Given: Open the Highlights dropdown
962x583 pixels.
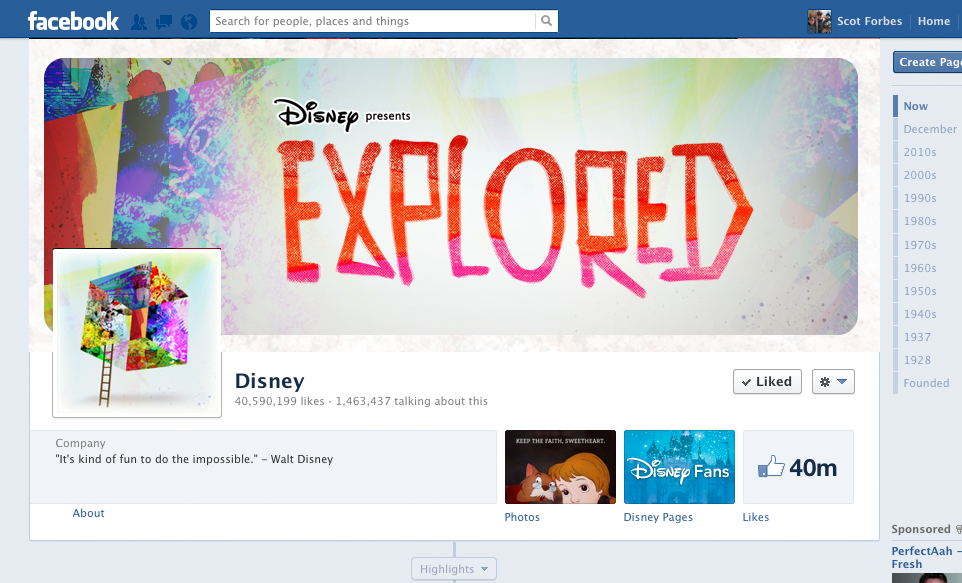Looking at the screenshot, I should pos(453,569).
